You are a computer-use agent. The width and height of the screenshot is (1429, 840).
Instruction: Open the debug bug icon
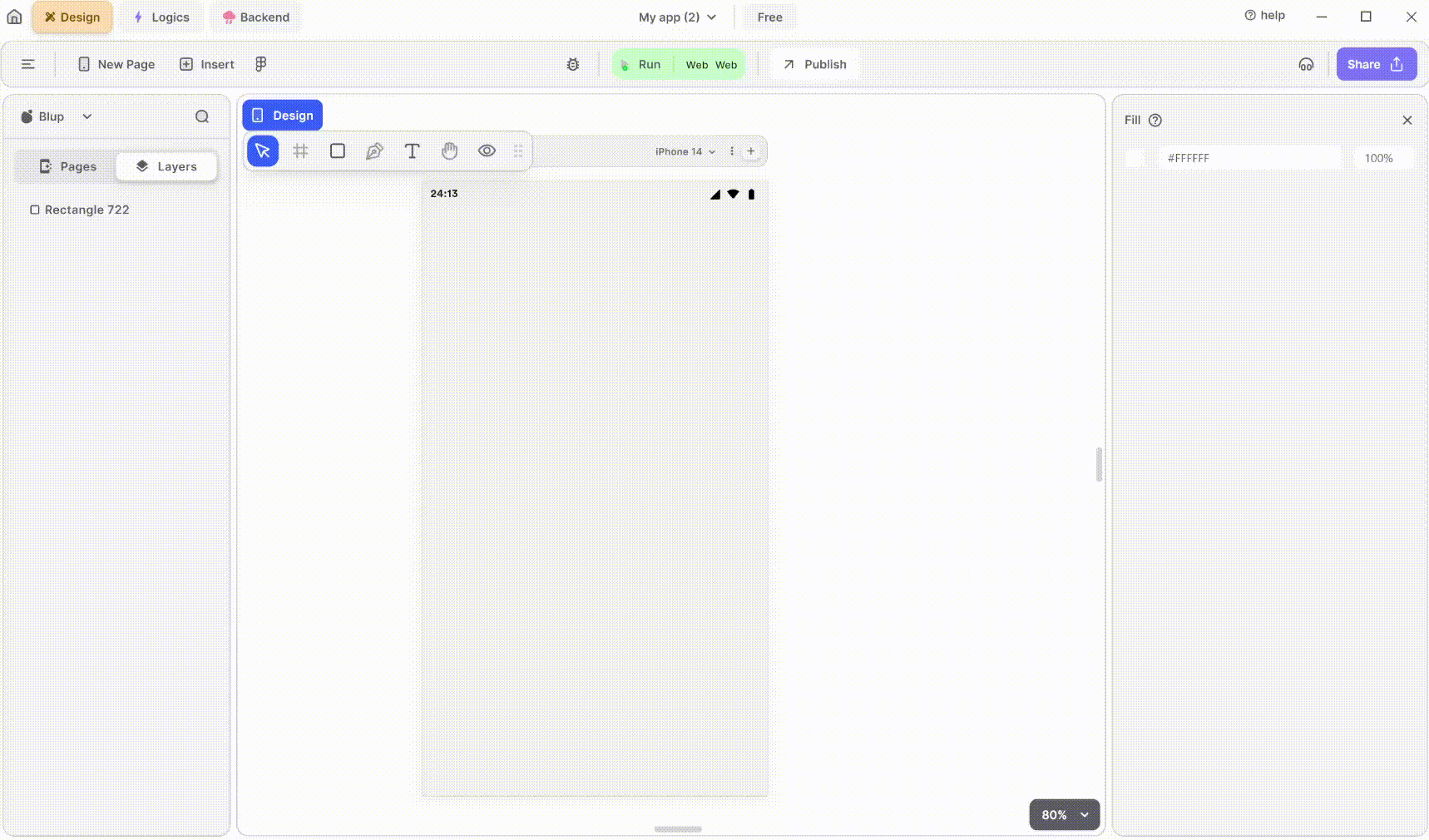point(573,64)
